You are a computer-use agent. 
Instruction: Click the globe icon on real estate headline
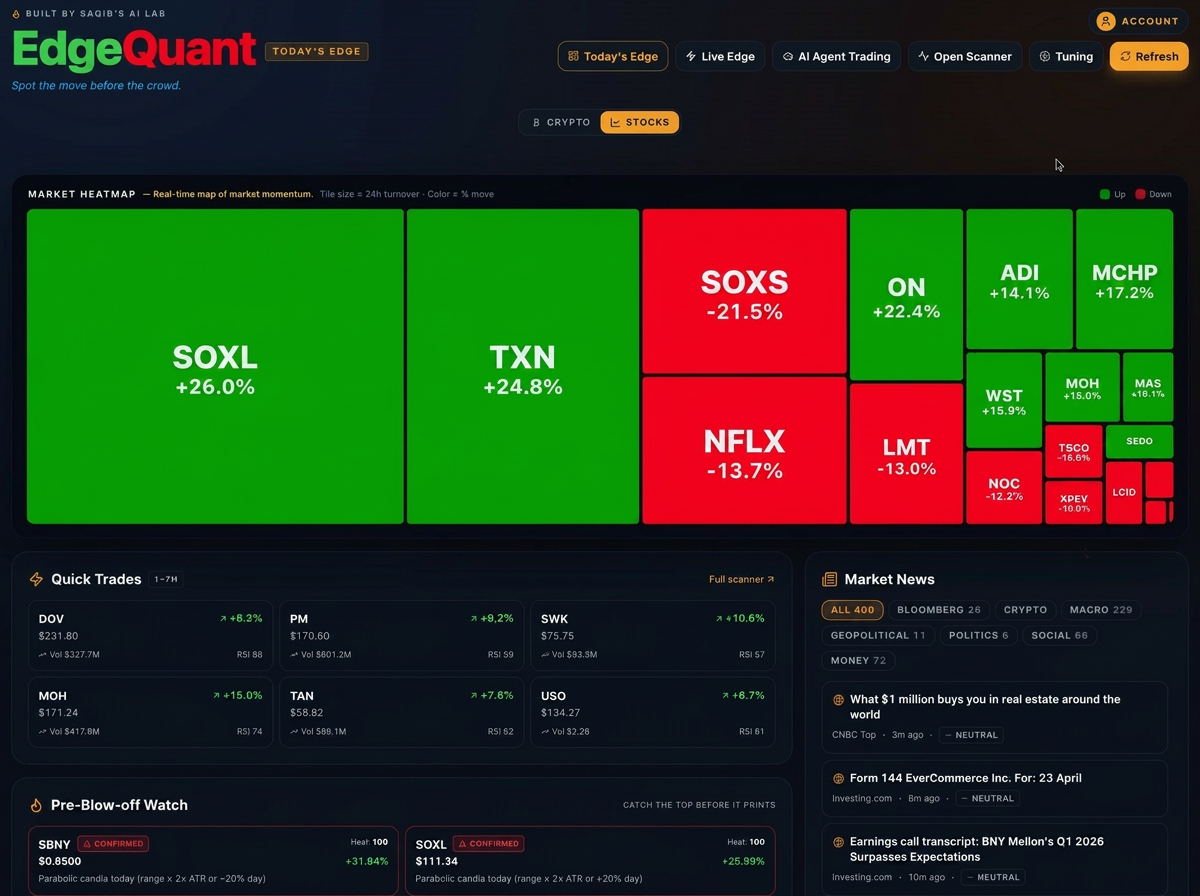[838, 700]
